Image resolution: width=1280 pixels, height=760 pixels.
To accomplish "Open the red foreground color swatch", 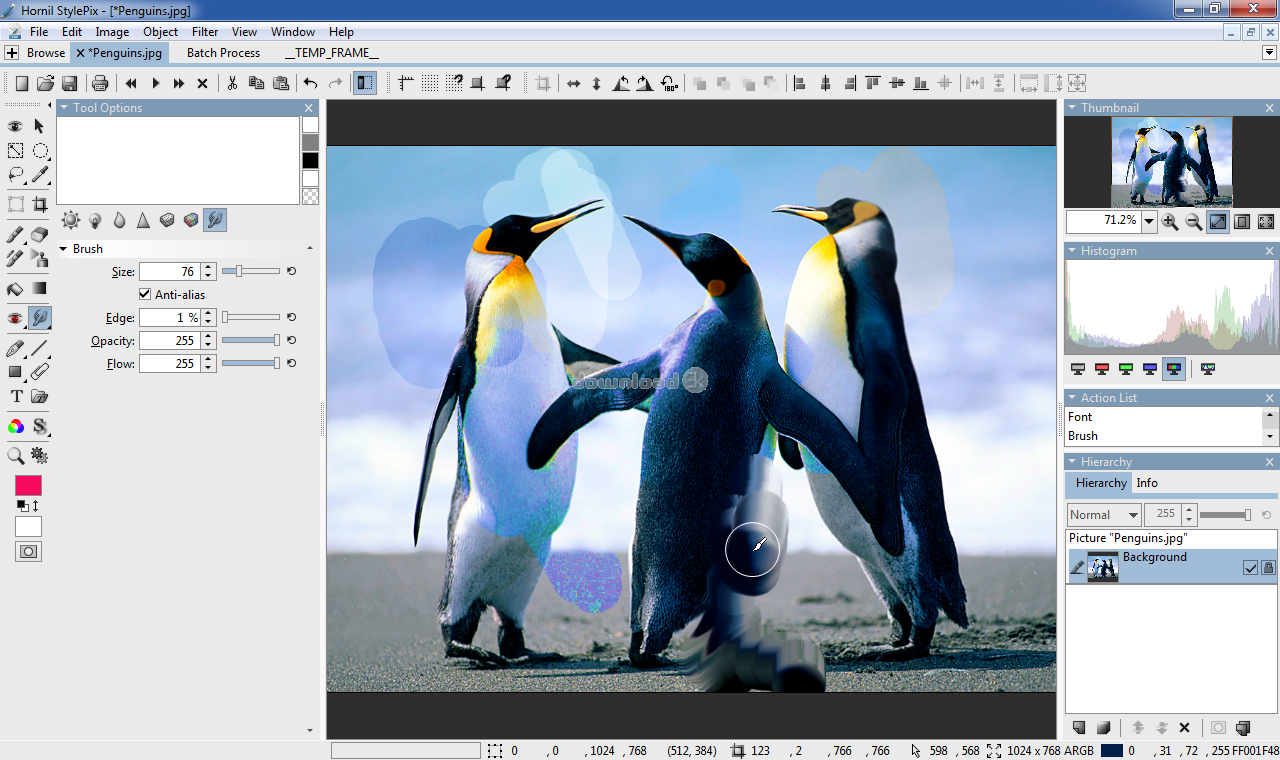I will coord(28,485).
